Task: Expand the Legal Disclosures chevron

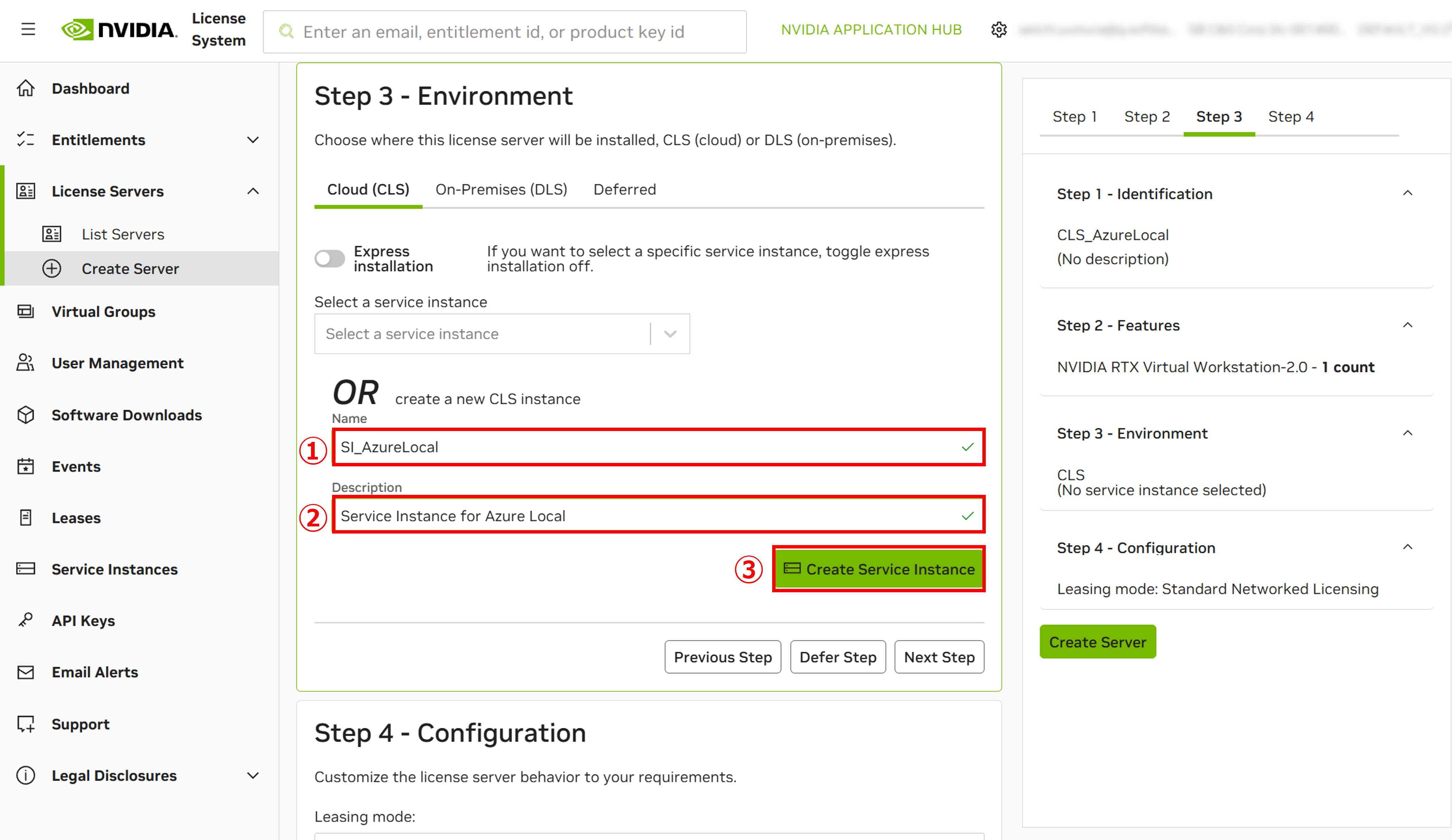Action: (253, 776)
